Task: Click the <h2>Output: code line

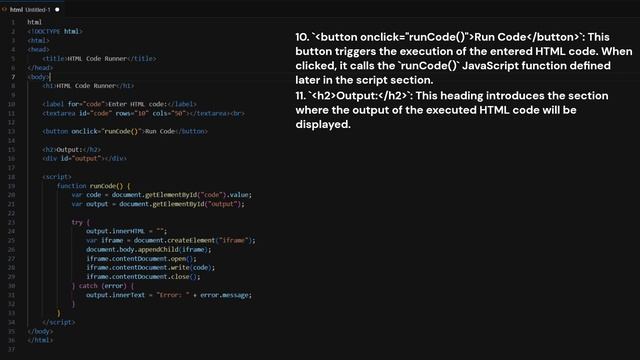Action: (71, 149)
